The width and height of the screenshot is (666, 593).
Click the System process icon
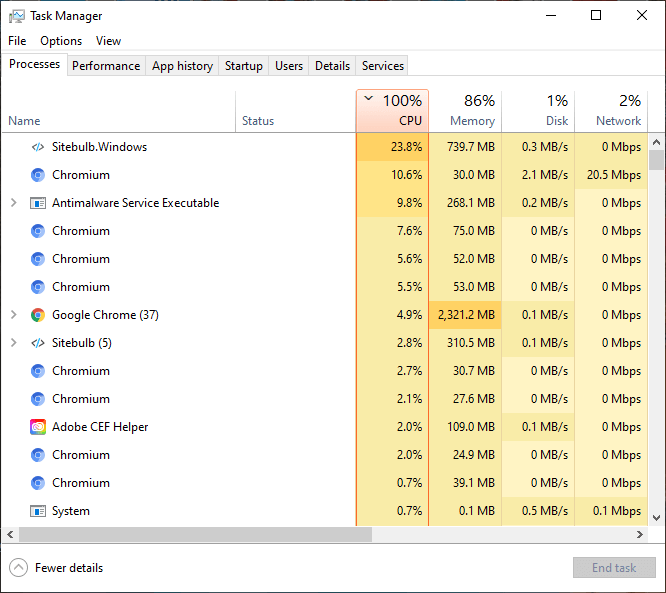(38, 511)
